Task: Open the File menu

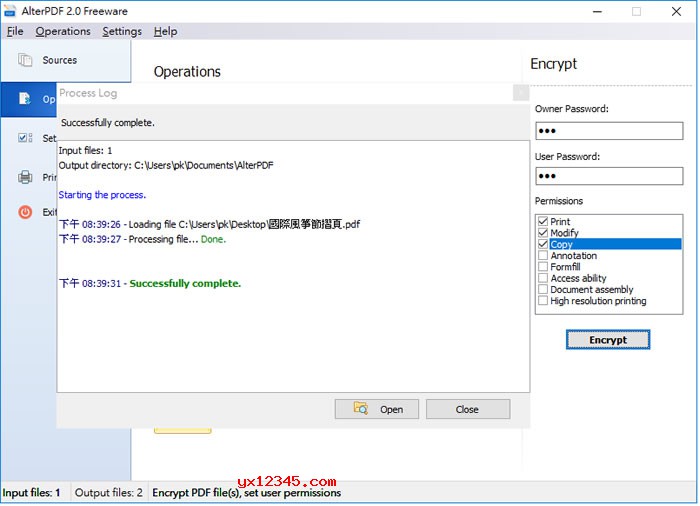Action: click(15, 31)
